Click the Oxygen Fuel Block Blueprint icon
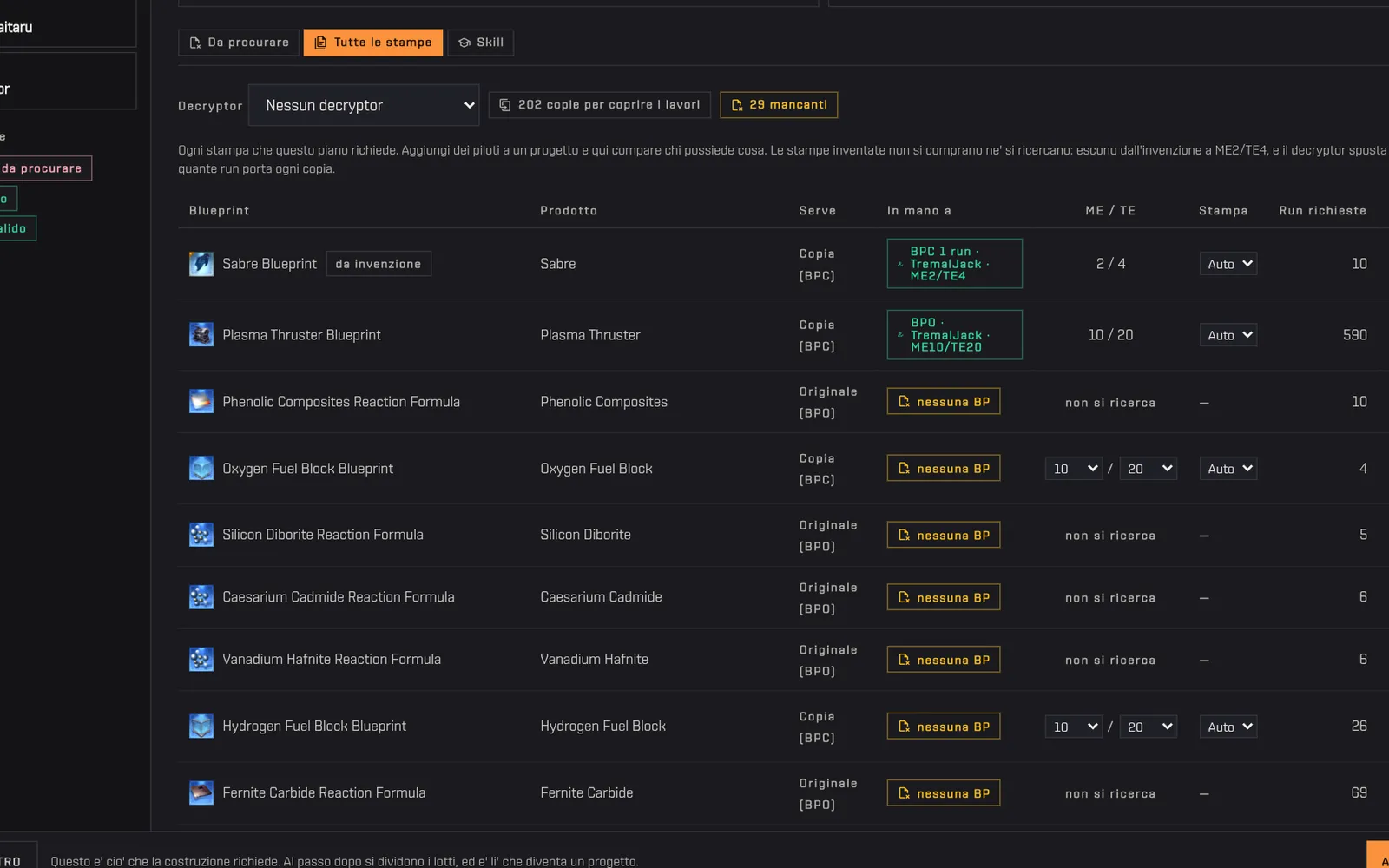Screen dimensions: 1389x868 [x=201, y=469]
